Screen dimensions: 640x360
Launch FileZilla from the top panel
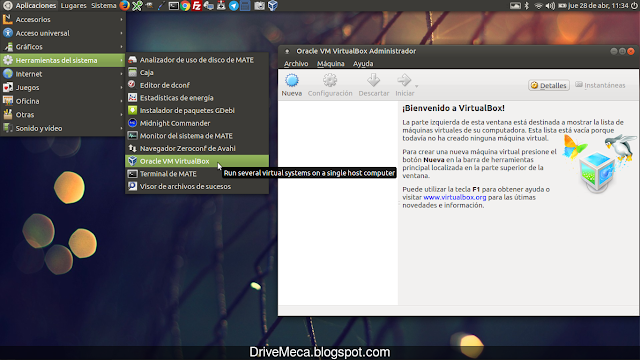click(197, 6)
